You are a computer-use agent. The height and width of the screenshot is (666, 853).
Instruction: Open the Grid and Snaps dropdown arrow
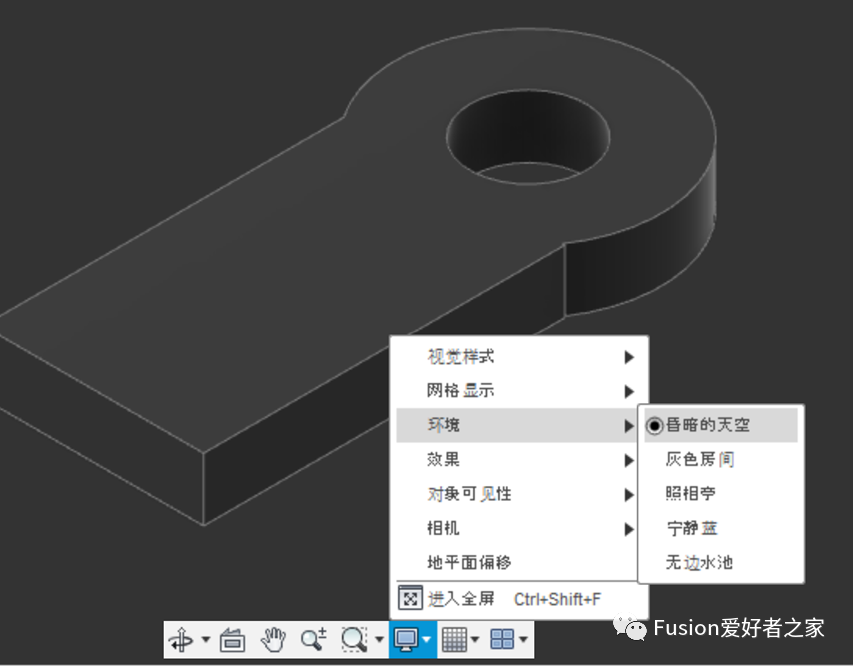475,639
